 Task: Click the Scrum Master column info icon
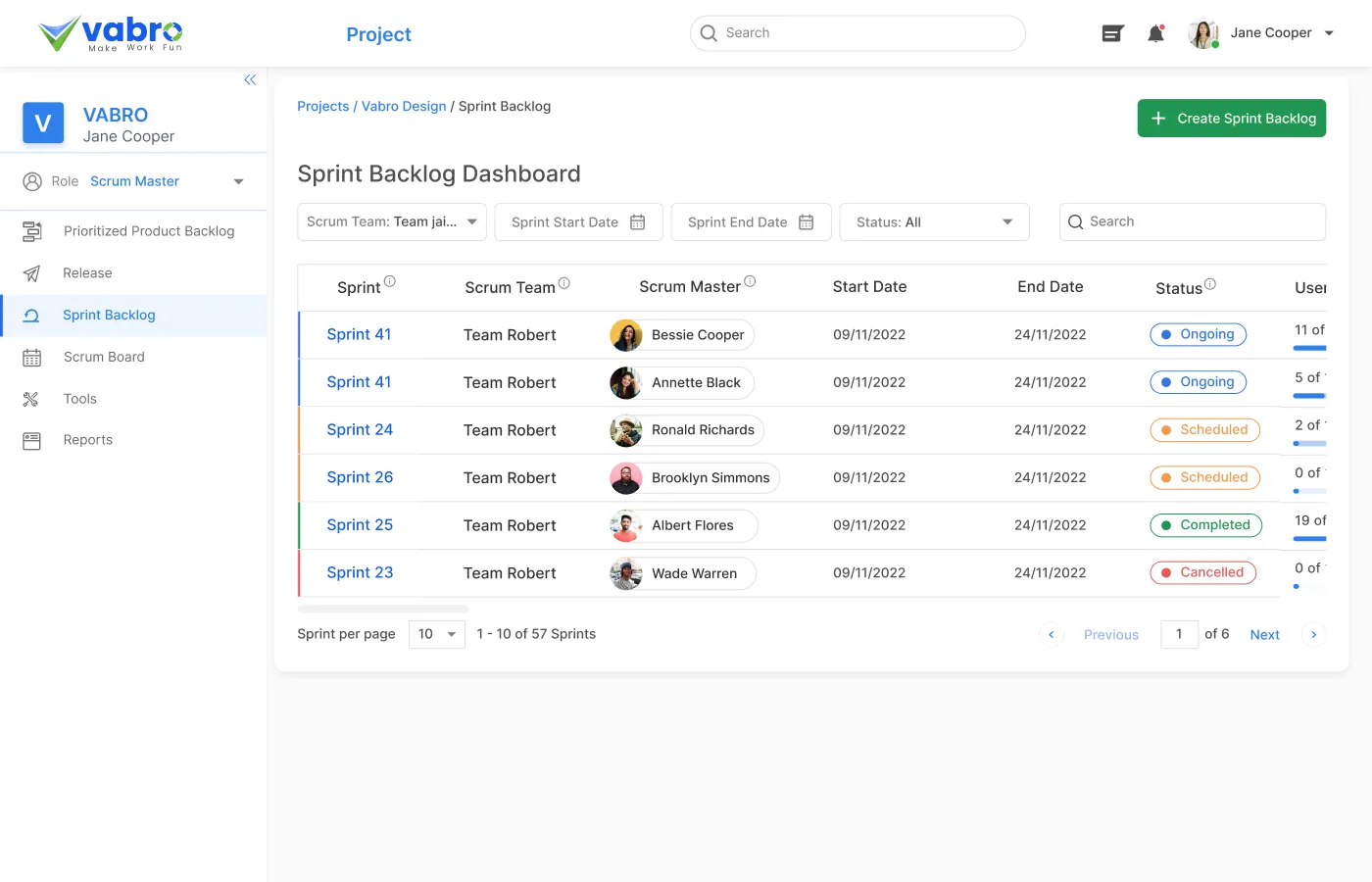point(750,281)
